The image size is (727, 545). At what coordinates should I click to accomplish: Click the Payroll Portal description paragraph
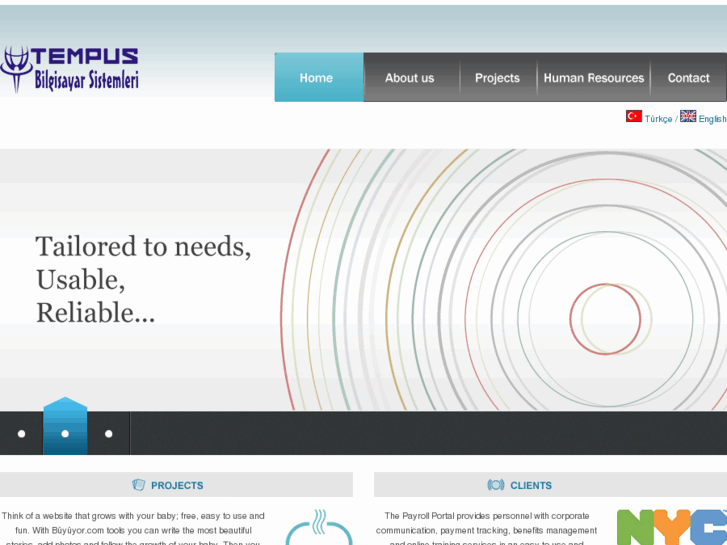coord(486,529)
